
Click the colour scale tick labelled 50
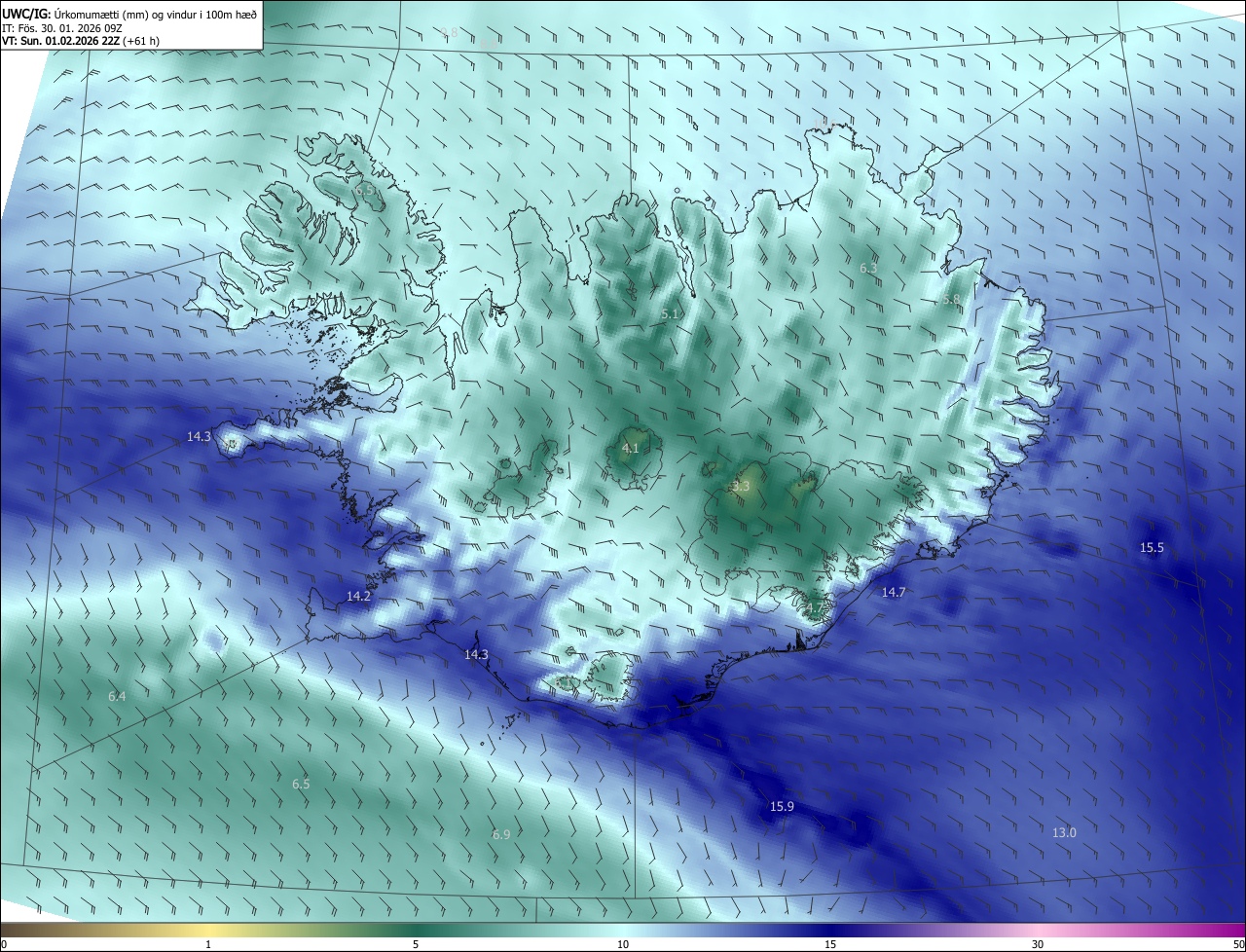point(1237,944)
